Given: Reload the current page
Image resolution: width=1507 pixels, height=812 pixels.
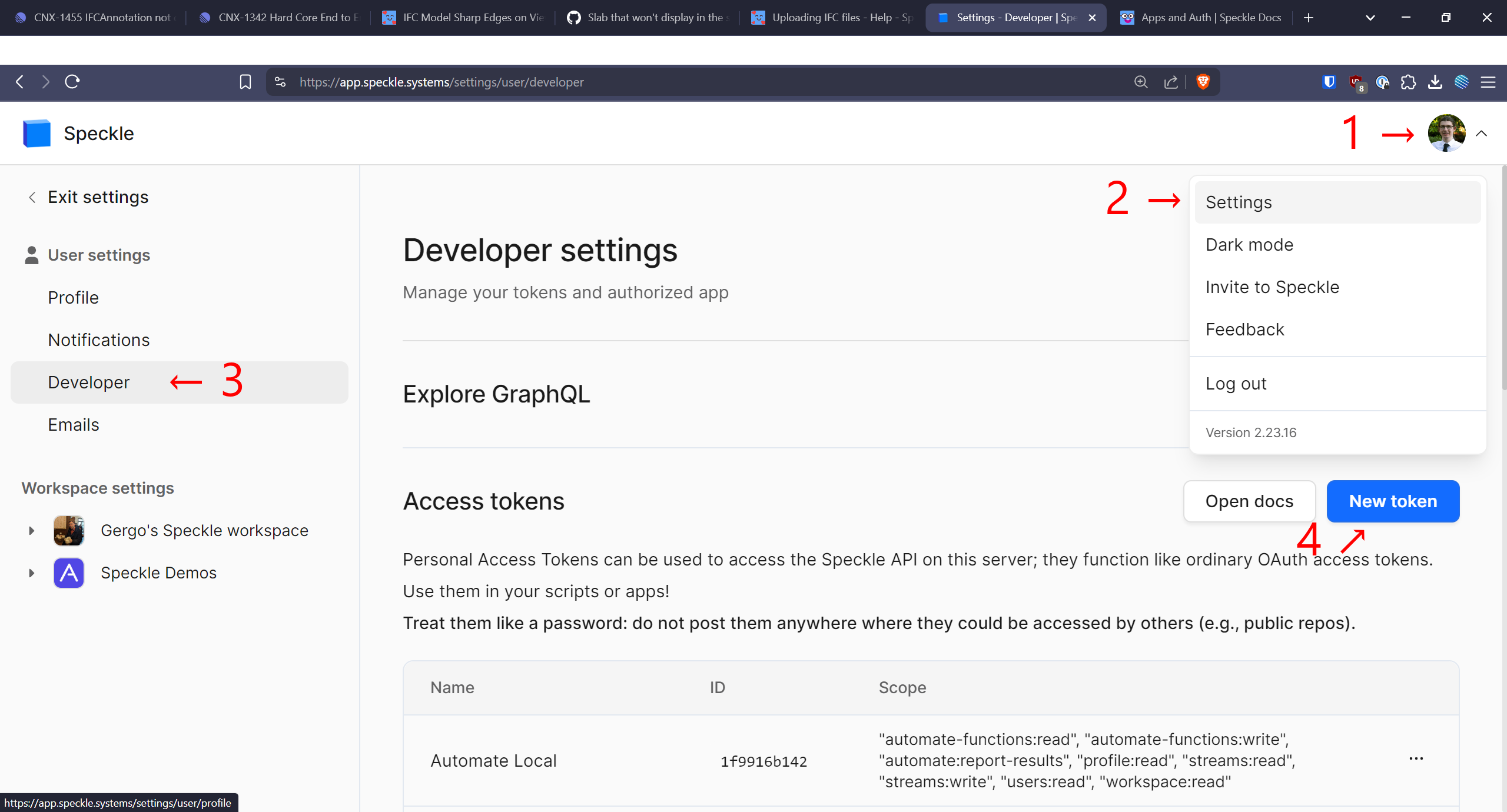Looking at the screenshot, I should coord(72,82).
